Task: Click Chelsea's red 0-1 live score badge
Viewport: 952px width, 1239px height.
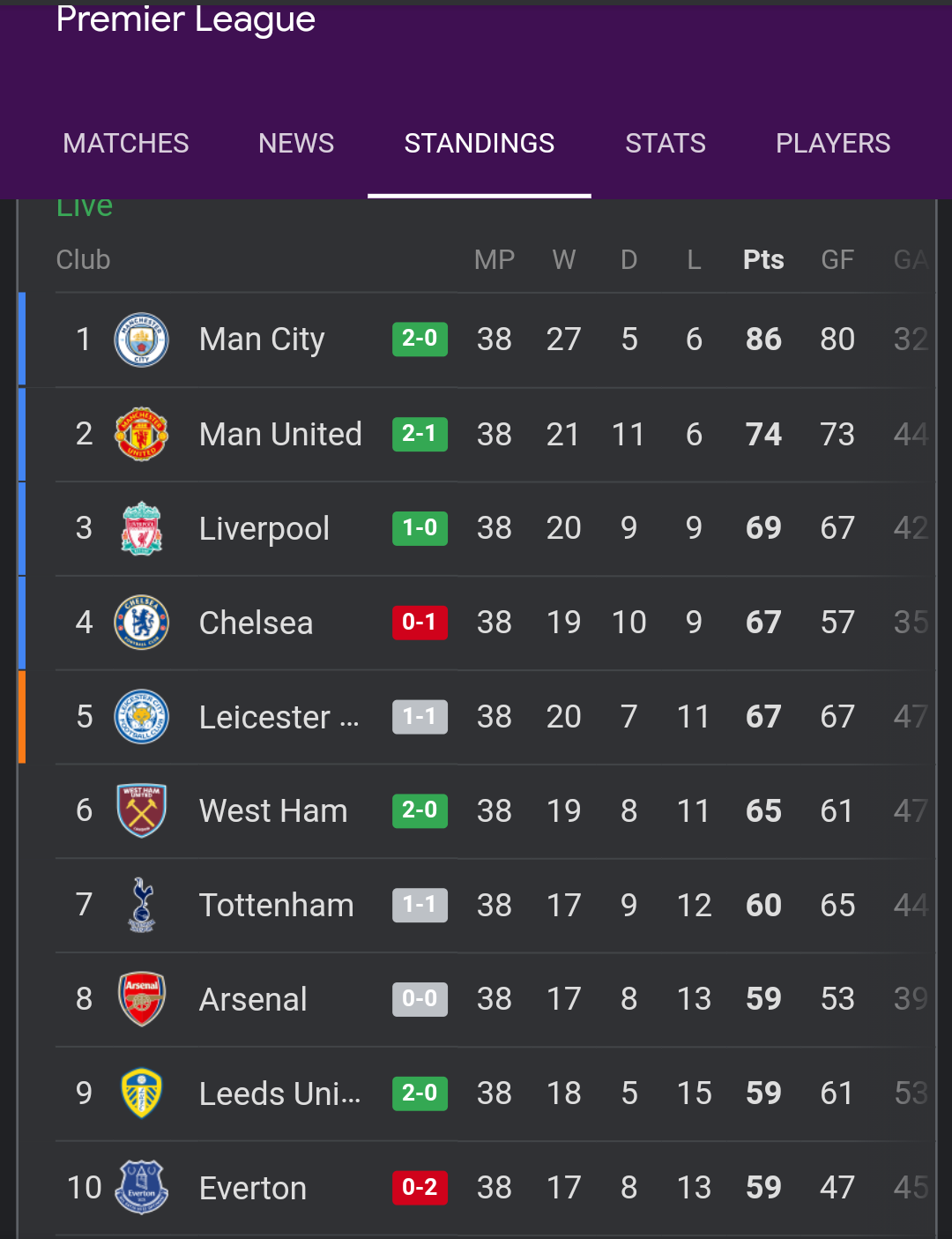Action: click(420, 622)
